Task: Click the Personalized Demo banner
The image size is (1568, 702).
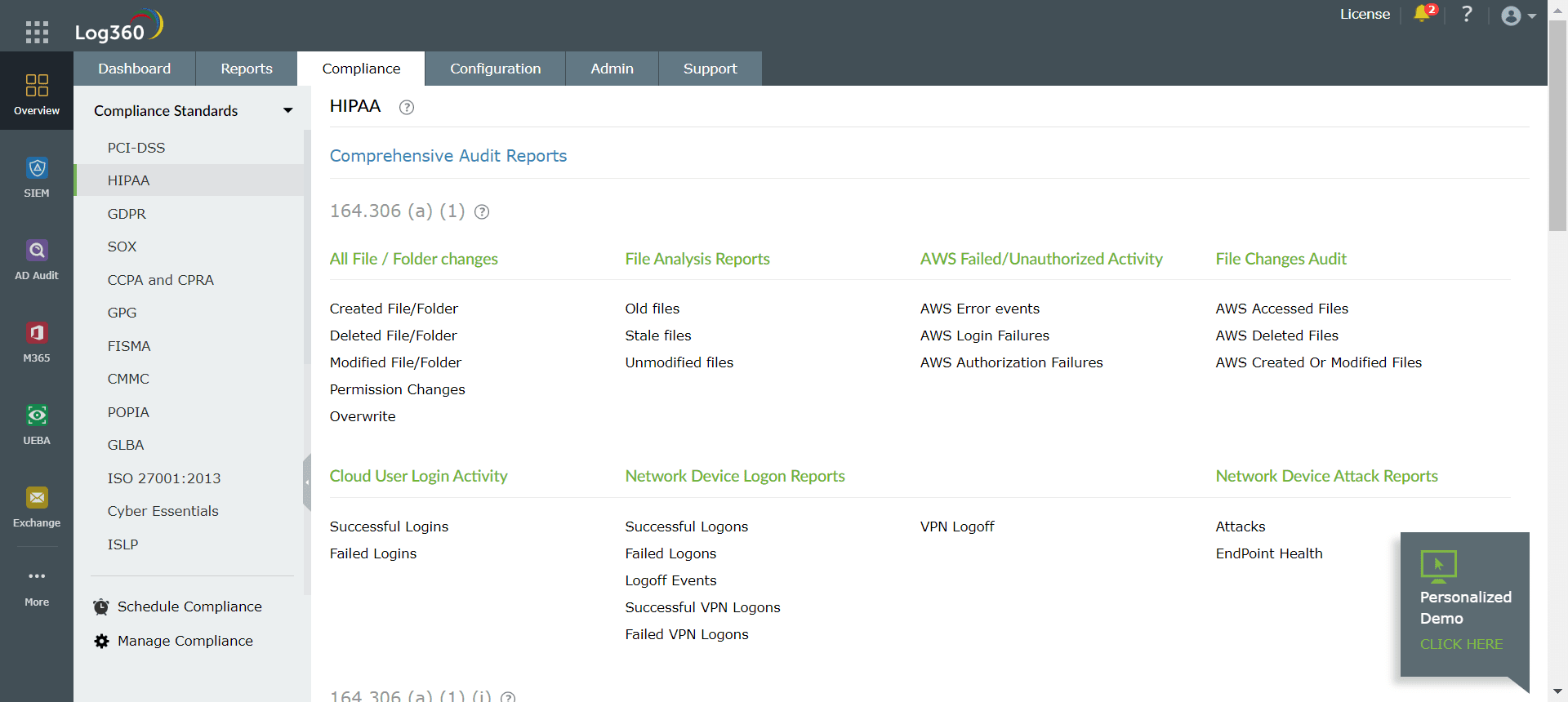Action: click(x=1463, y=605)
